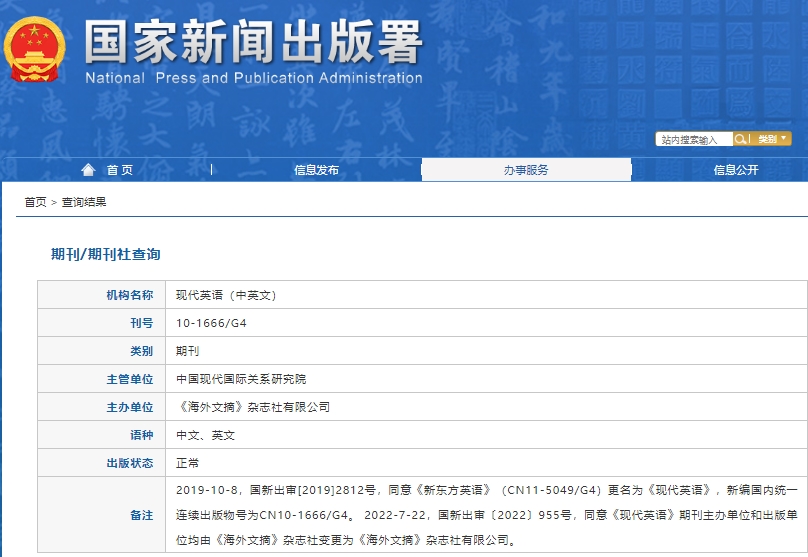Open the 信息发布 navigation menu
The height and width of the screenshot is (557, 808).
coord(316,170)
